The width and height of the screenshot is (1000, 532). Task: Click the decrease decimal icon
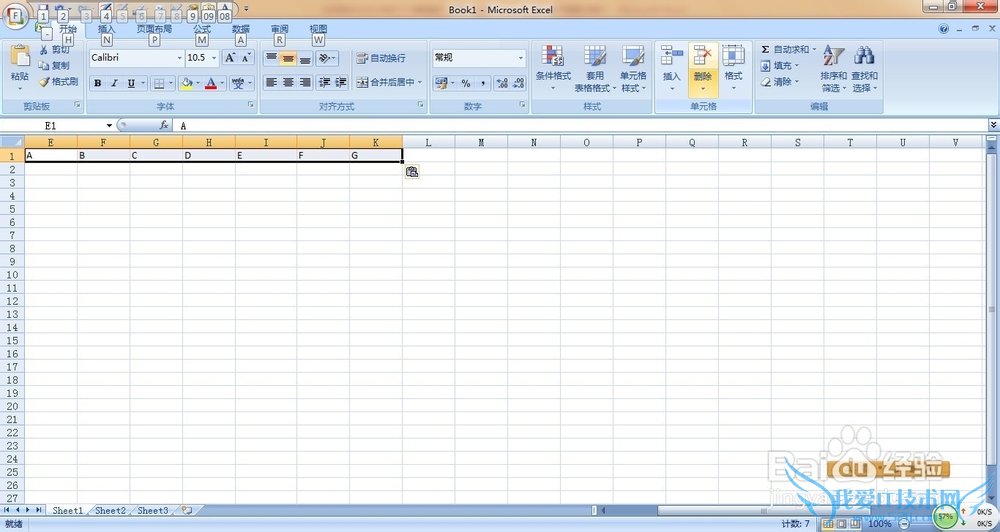coord(518,83)
